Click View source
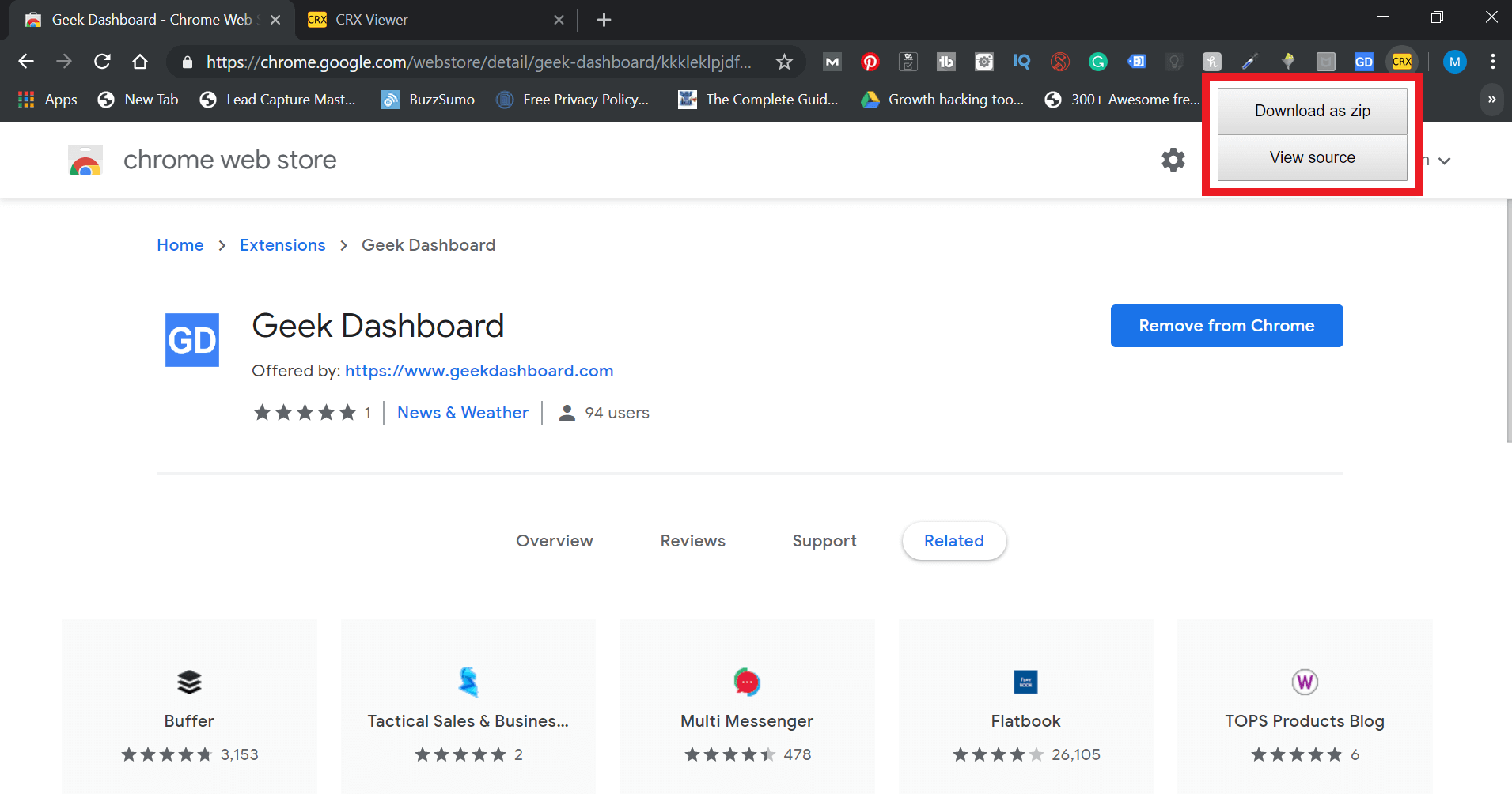Screen dimensions: 1512x794 point(1312,157)
